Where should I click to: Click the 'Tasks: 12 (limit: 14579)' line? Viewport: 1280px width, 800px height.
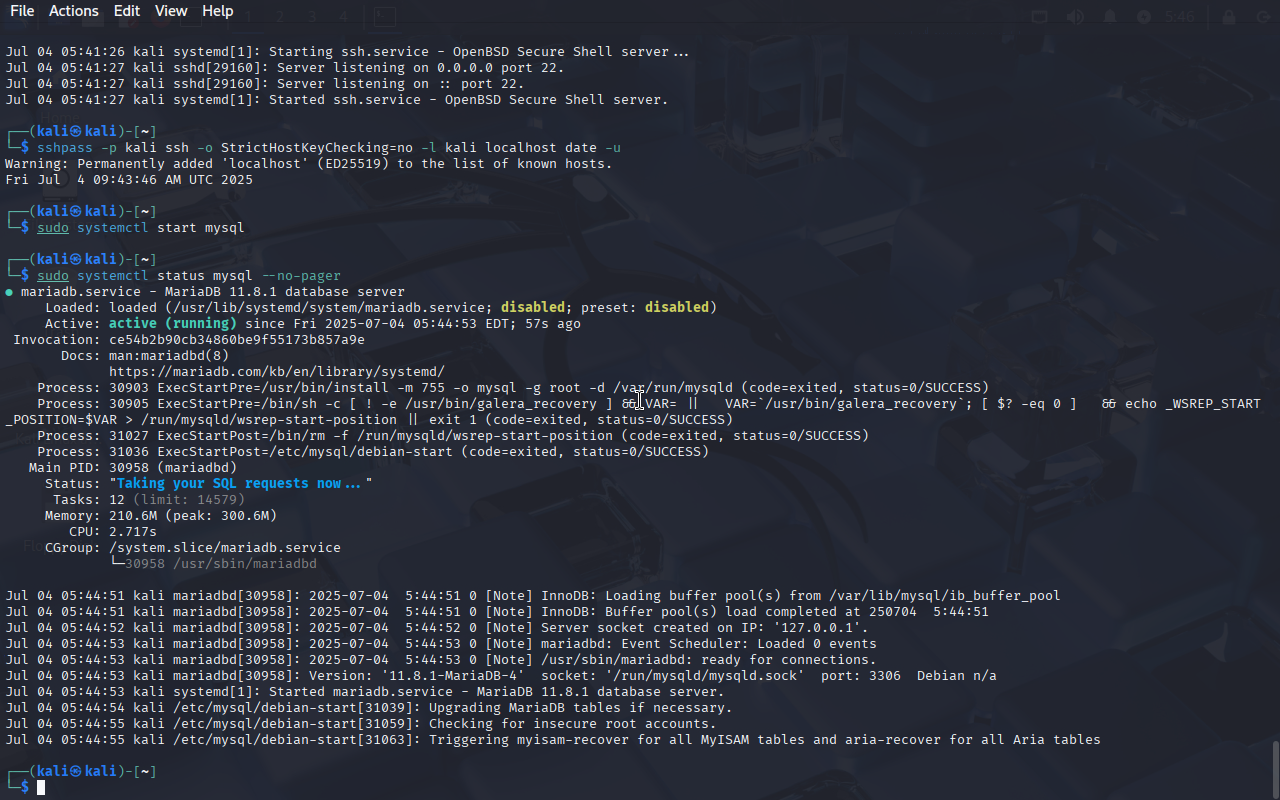click(149, 499)
